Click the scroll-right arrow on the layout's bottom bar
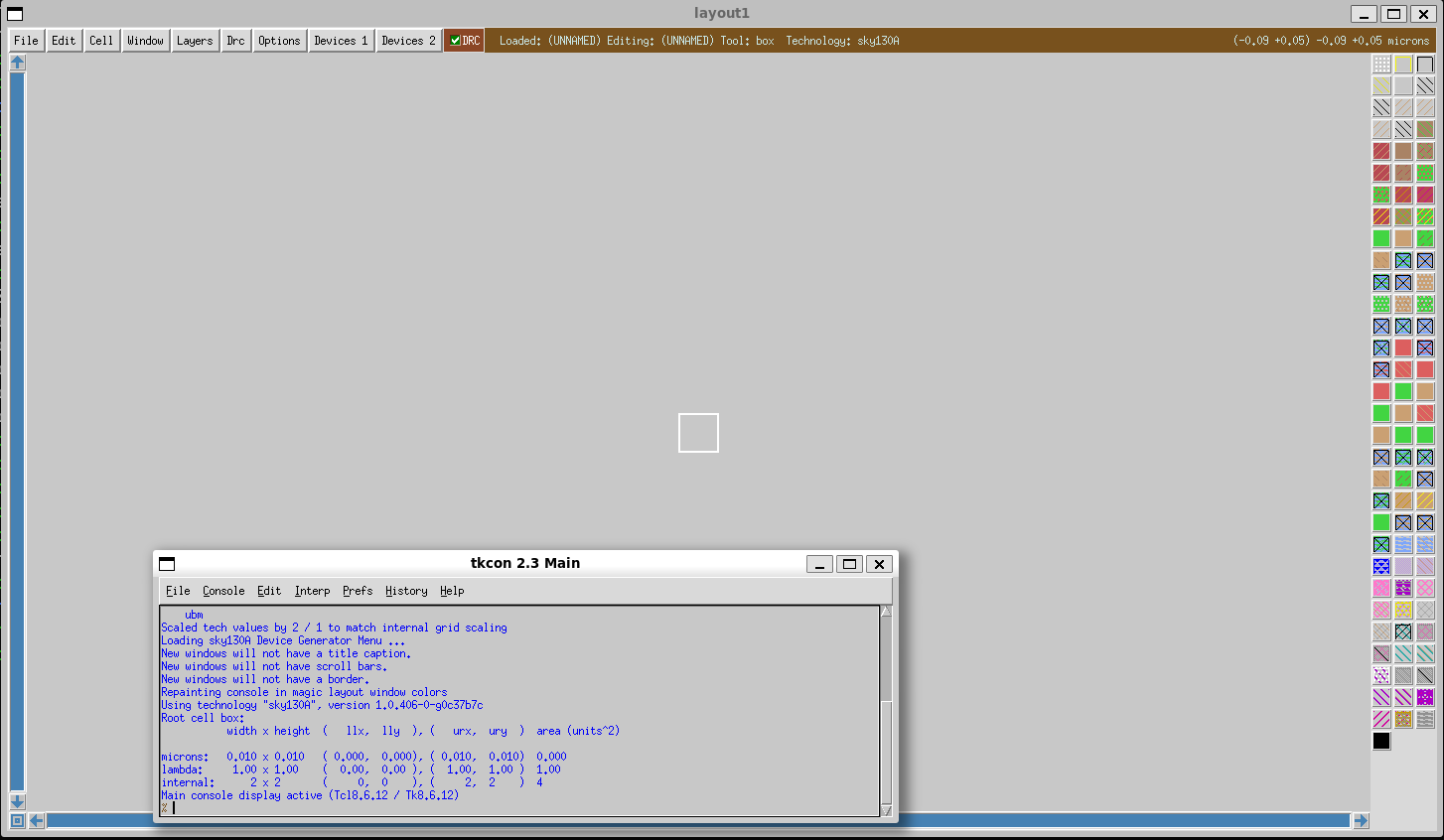Viewport: 1444px width, 840px height. coord(1361,820)
